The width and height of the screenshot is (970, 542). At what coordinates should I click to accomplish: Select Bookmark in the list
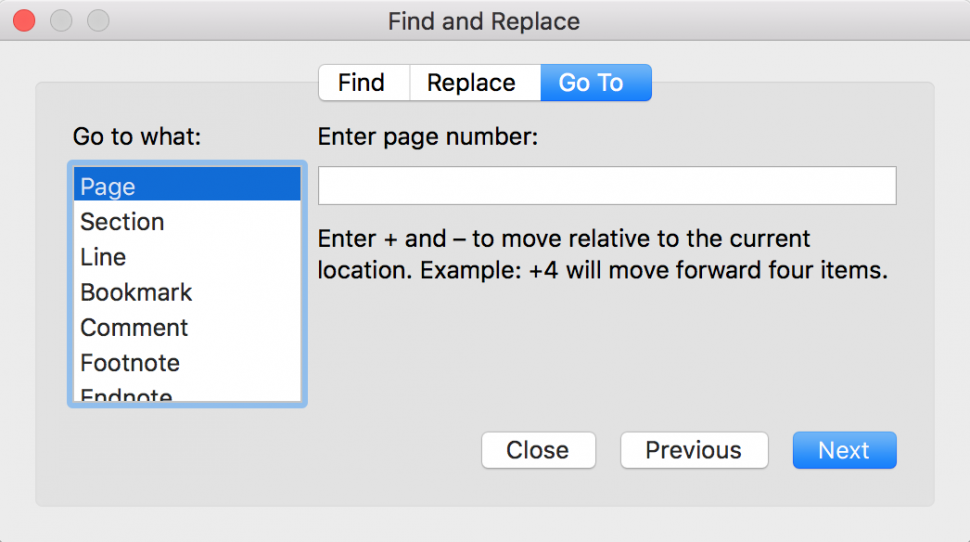click(187, 292)
